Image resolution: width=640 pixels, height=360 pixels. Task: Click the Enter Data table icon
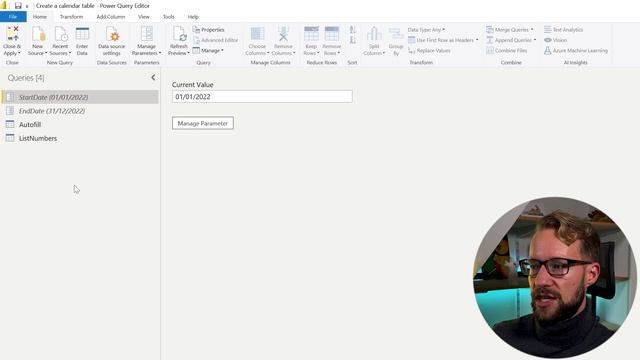[82, 34]
